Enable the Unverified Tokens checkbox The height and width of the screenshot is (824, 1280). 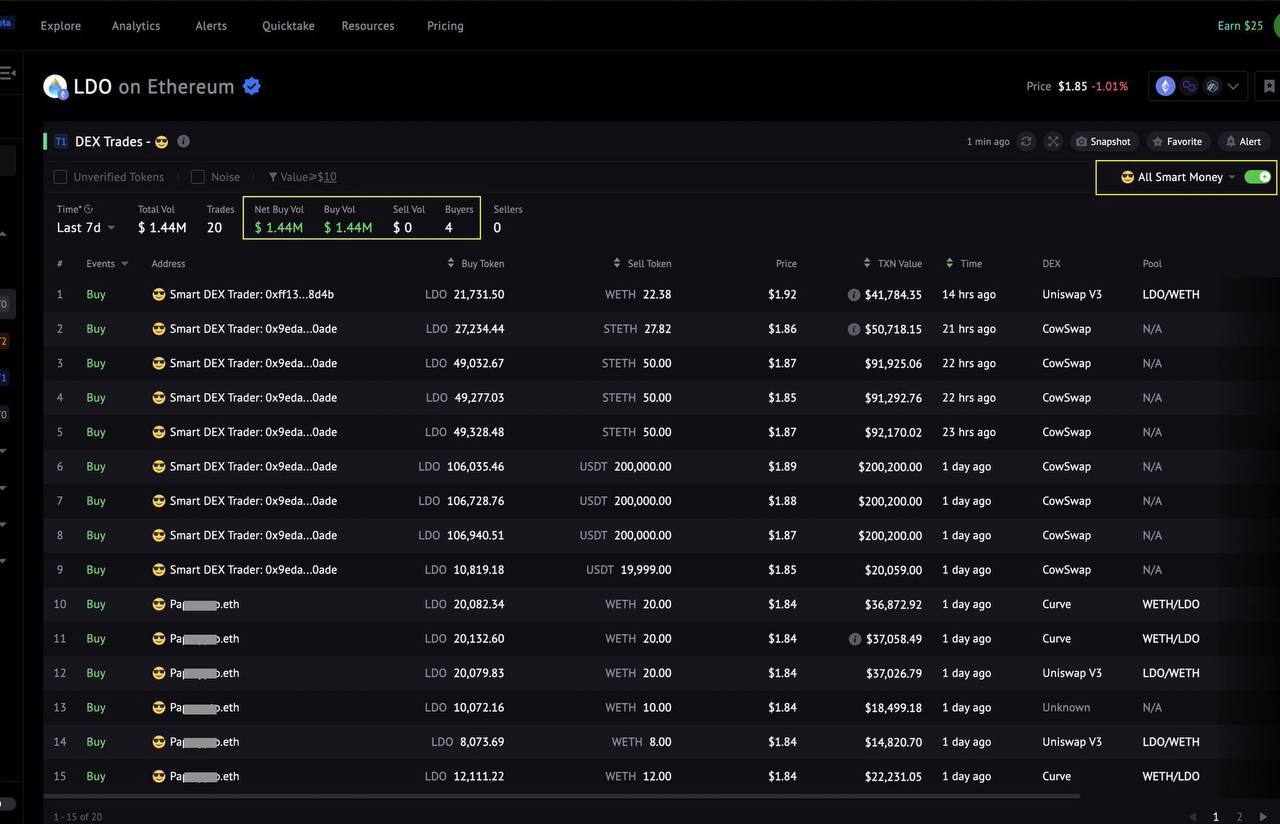[x=60, y=177]
